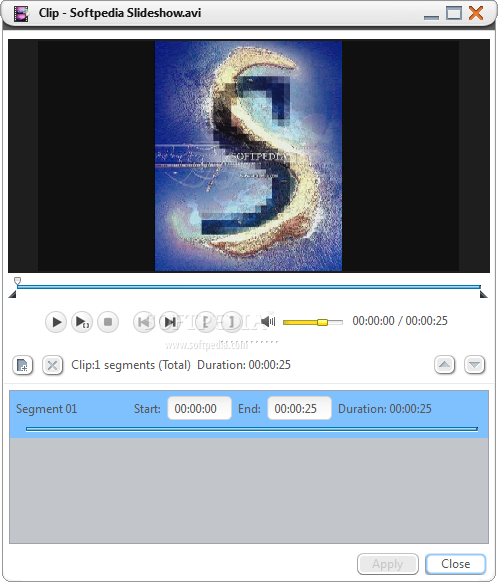The width and height of the screenshot is (498, 582).
Task: Click the Segment 01 range bar
Action: point(252,429)
